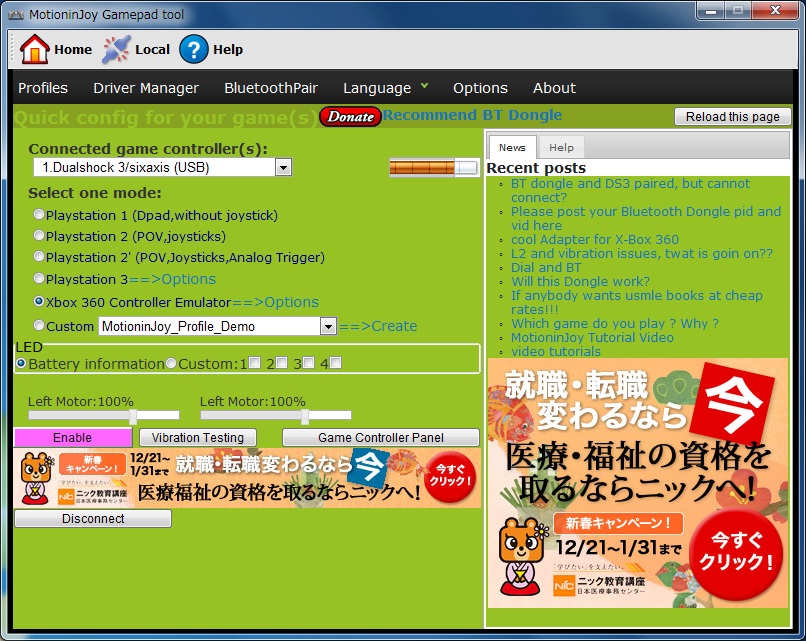The width and height of the screenshot is (806, 641).
Task: Check LED custom box 3
Action: coord(308,363)
